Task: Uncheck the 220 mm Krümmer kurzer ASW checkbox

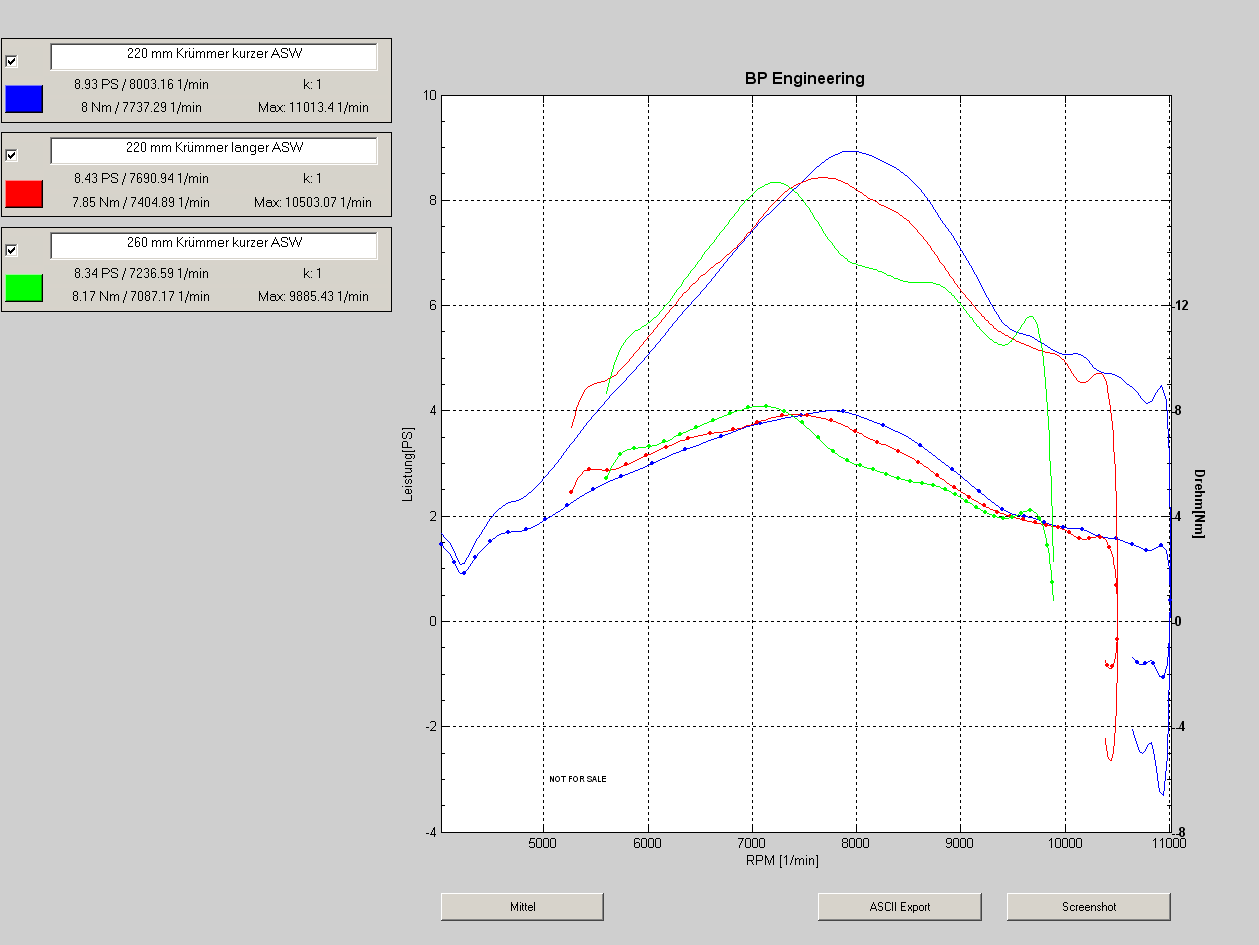Action: click(x=12, y=61)
